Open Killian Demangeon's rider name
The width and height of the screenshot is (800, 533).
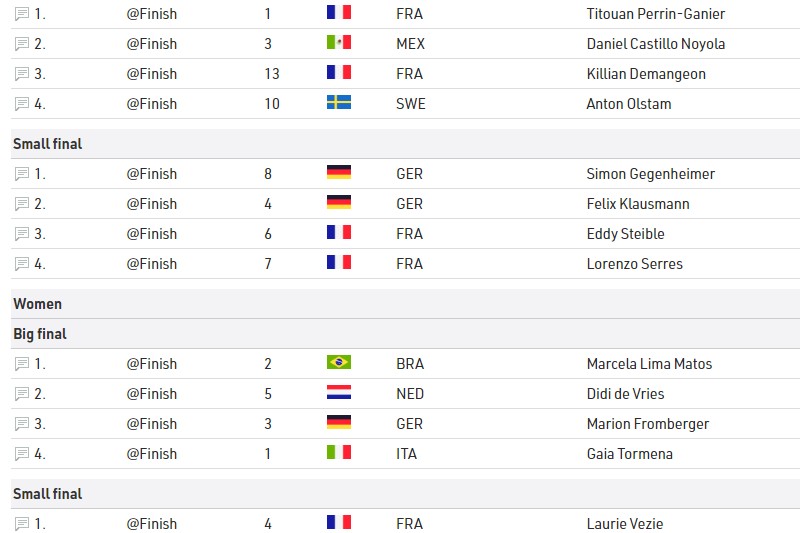pyautogui.click(x=646, y=74)
